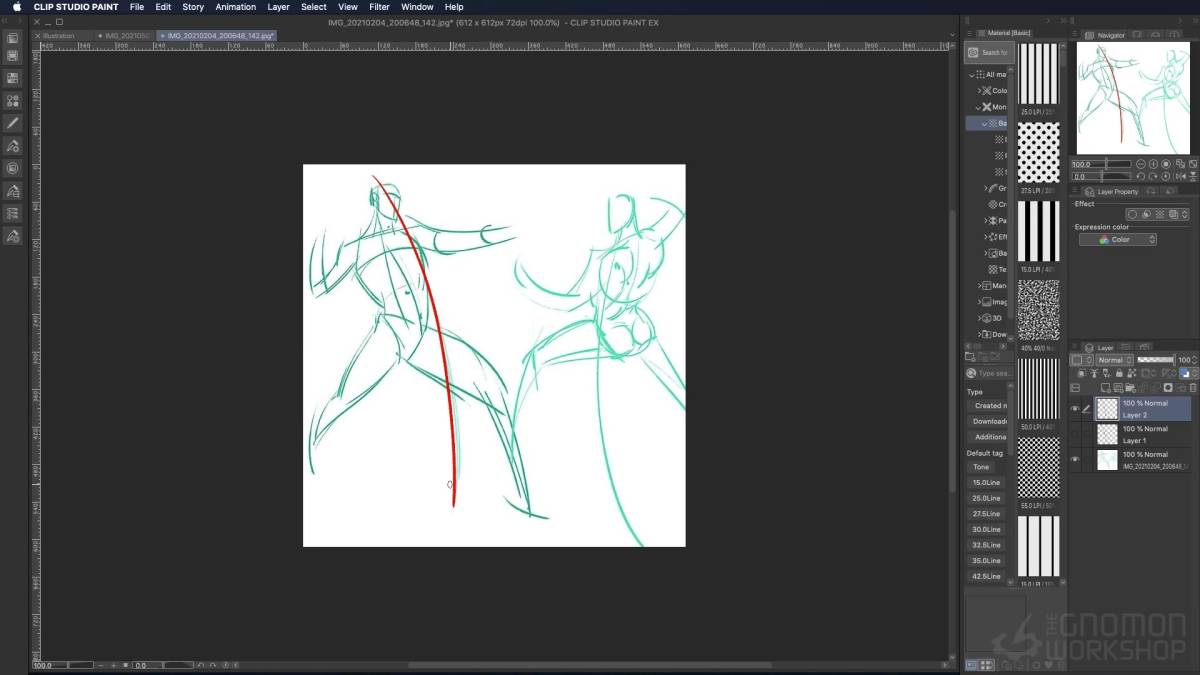The width and height of the screenshot is (1200, 675).
Task: Open the layer blending mode Normal dropdown
Action: (x=1115, y=360)
